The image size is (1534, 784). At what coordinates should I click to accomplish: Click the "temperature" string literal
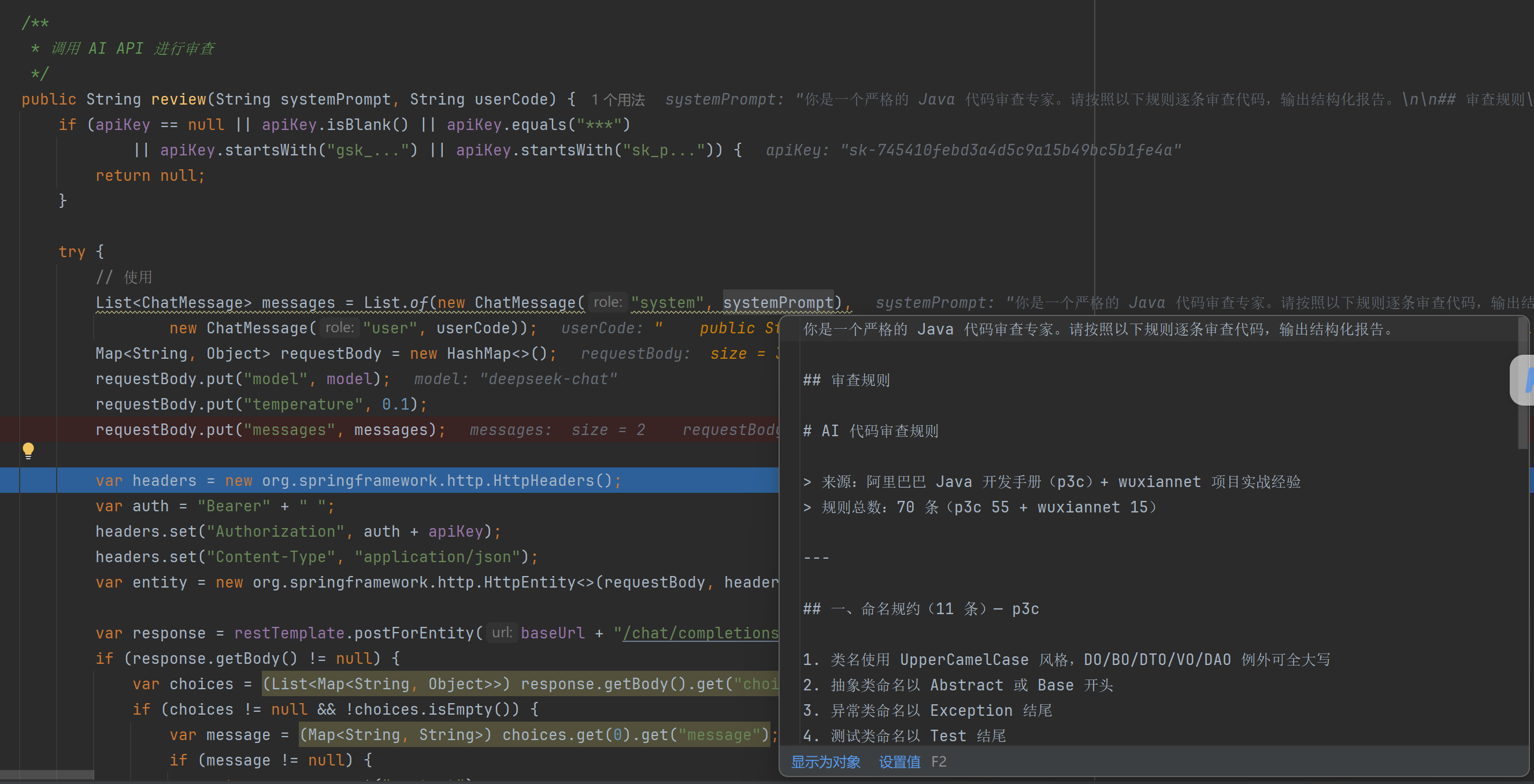coord(303,404)
